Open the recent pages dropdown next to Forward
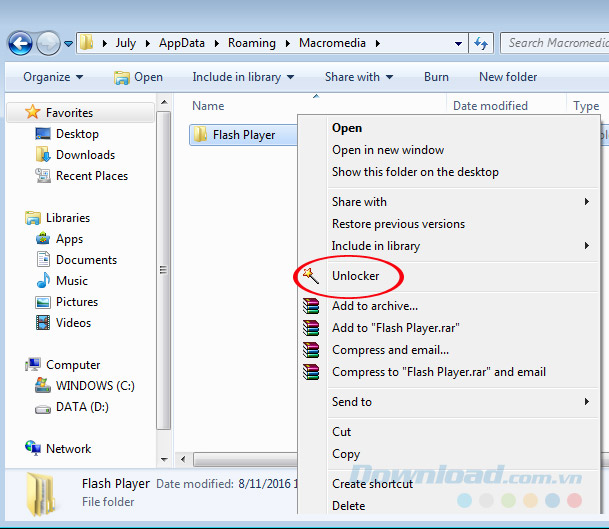Image resolution: width=609 pixels, height=529 pixels. tap(68, 44)
